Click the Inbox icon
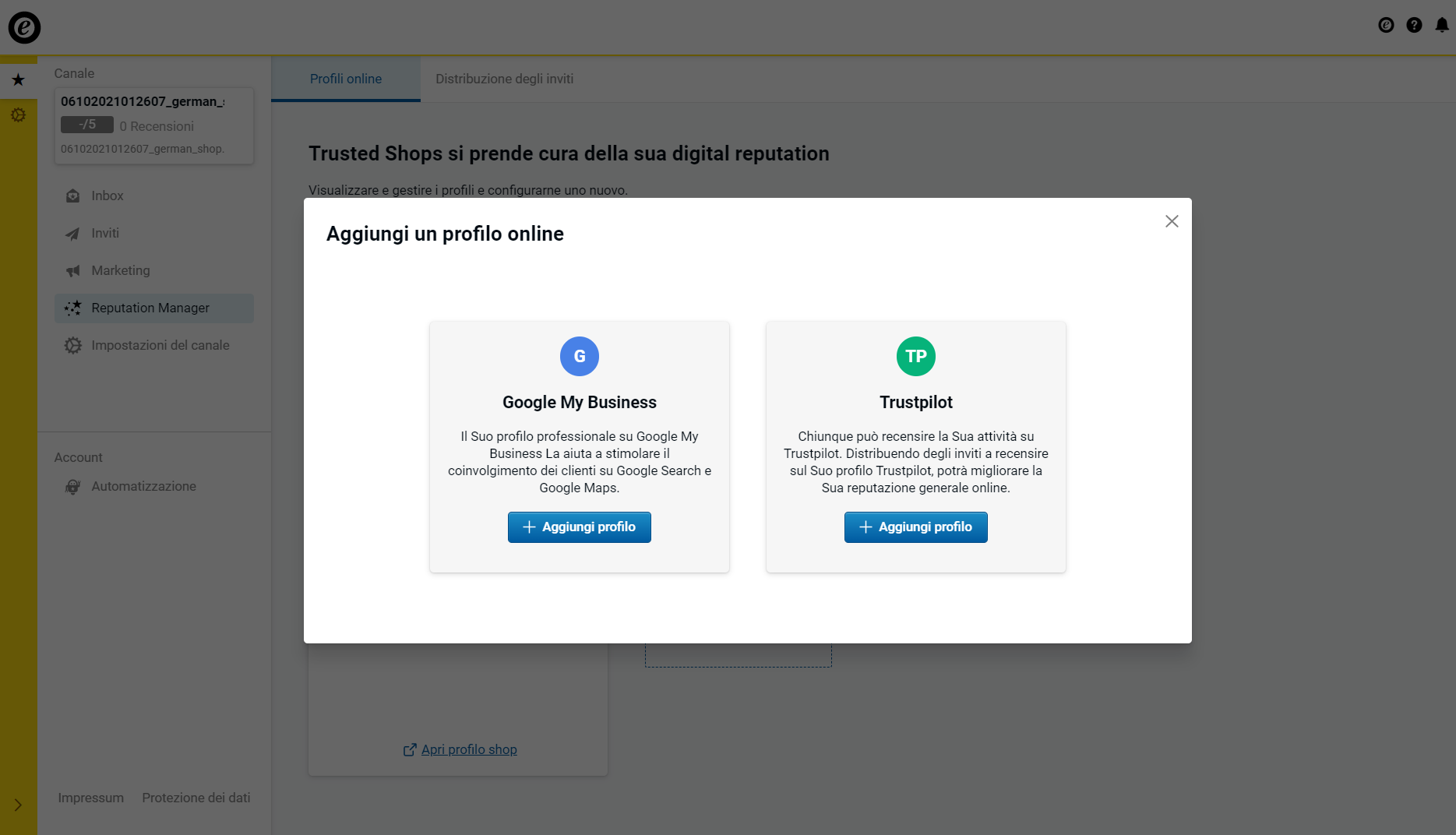The width and height of the screenshot is (1456, 835). (72, 196)
